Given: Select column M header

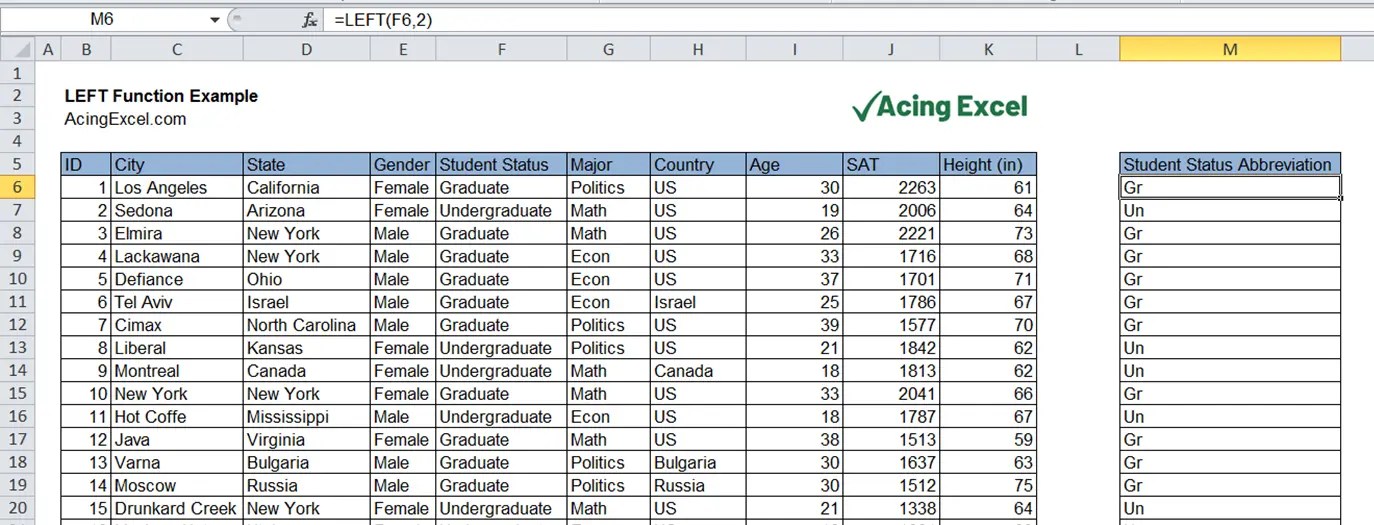Looking at the screenshot, I should click(1230, 50).
